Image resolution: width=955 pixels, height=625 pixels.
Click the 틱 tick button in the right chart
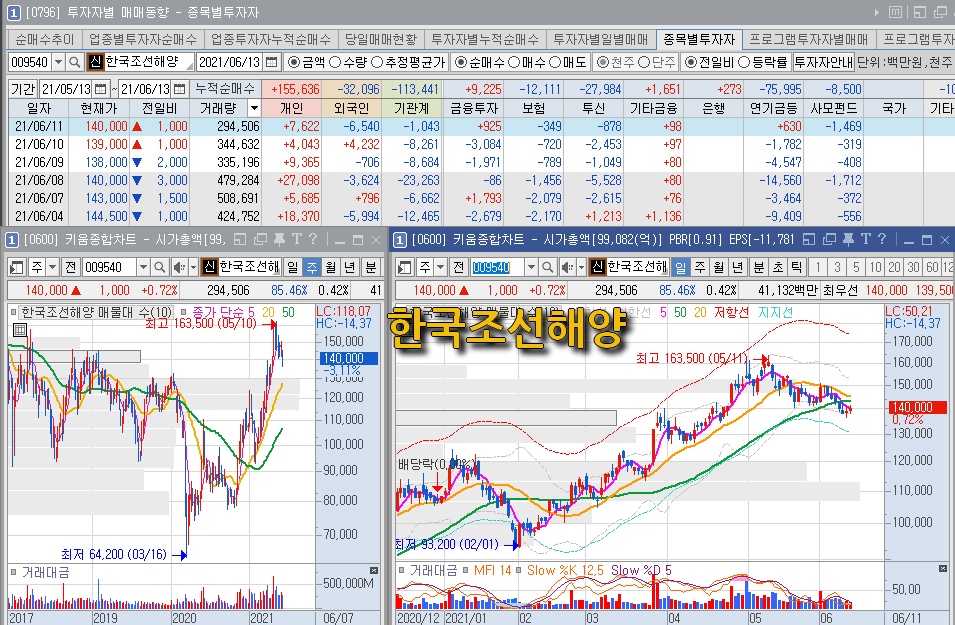pos(796,267)
